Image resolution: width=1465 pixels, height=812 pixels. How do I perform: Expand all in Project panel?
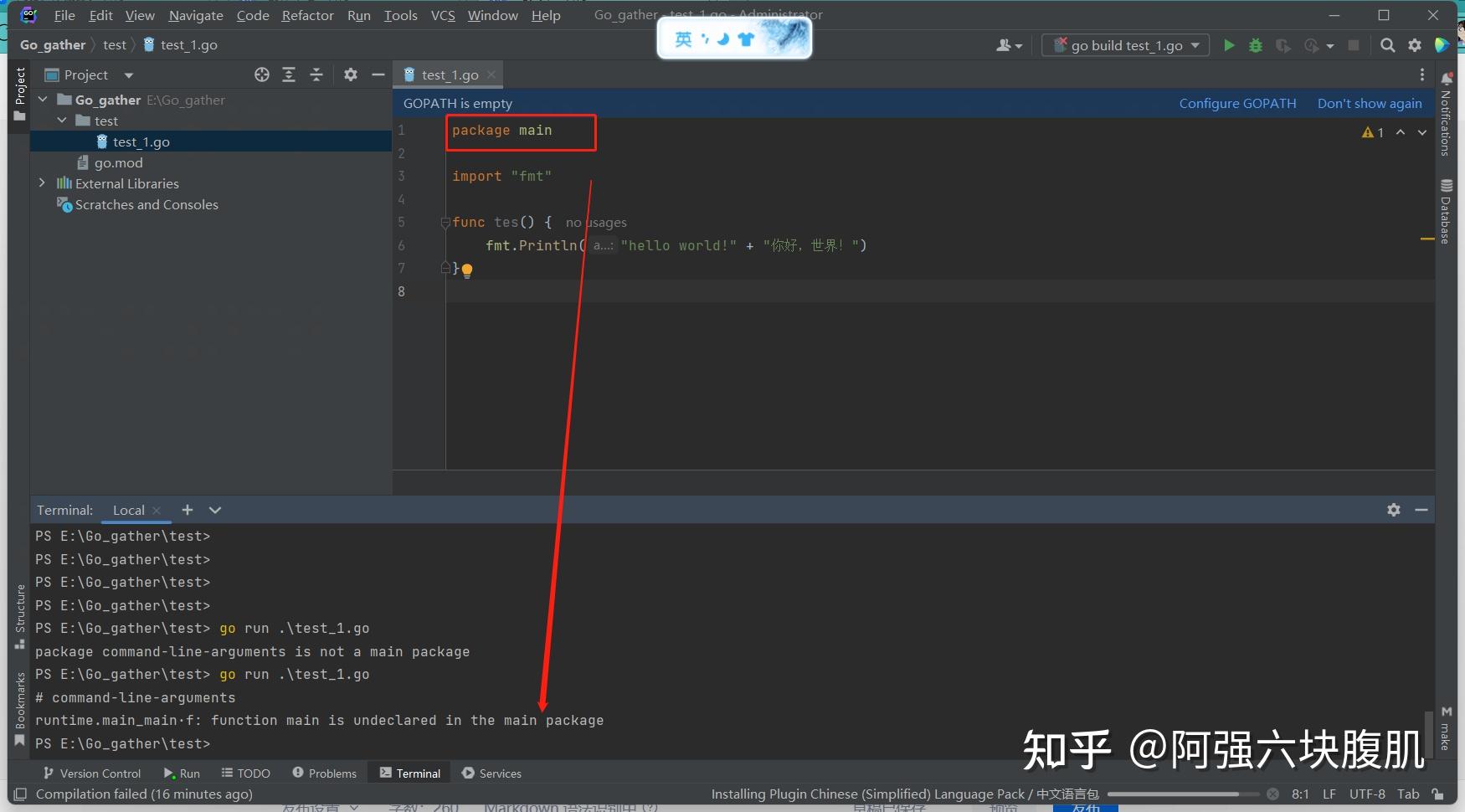tap(289, 75)
